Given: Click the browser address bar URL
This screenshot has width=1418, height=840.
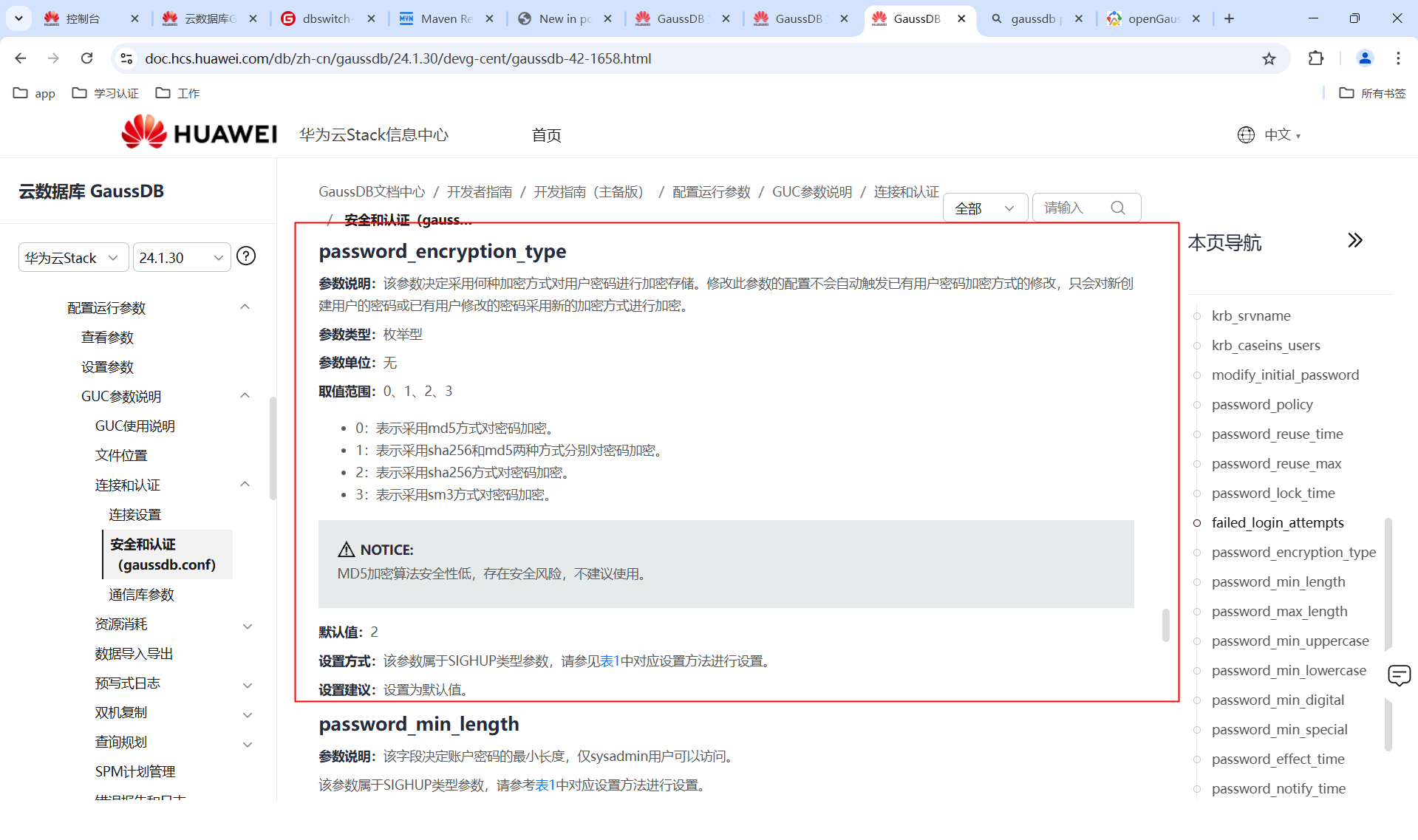Looking at the screenshot, I should [x=398, y=58].
